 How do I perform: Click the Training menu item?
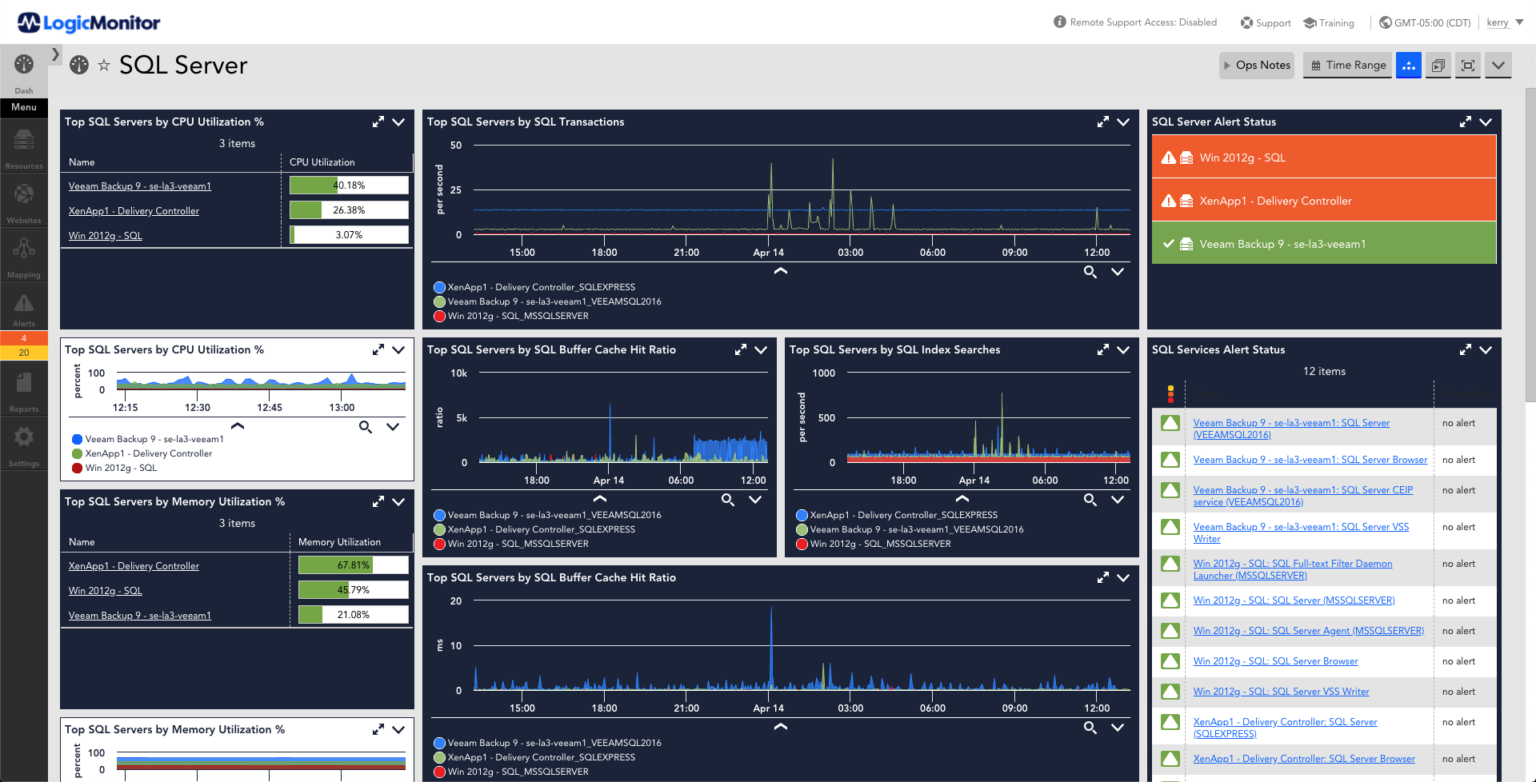coord(1330,22)
